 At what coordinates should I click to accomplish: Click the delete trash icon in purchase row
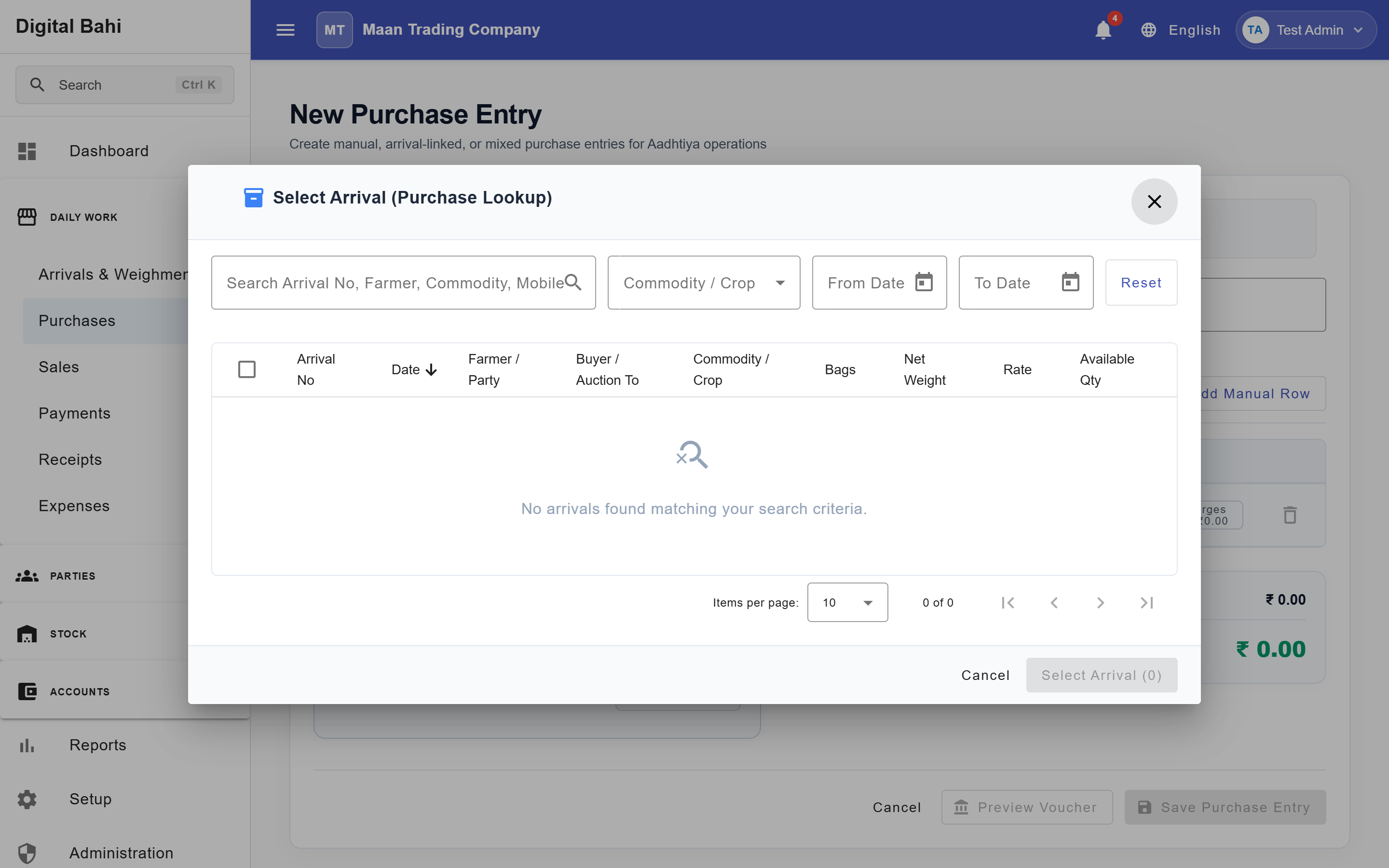point(1290,515)
